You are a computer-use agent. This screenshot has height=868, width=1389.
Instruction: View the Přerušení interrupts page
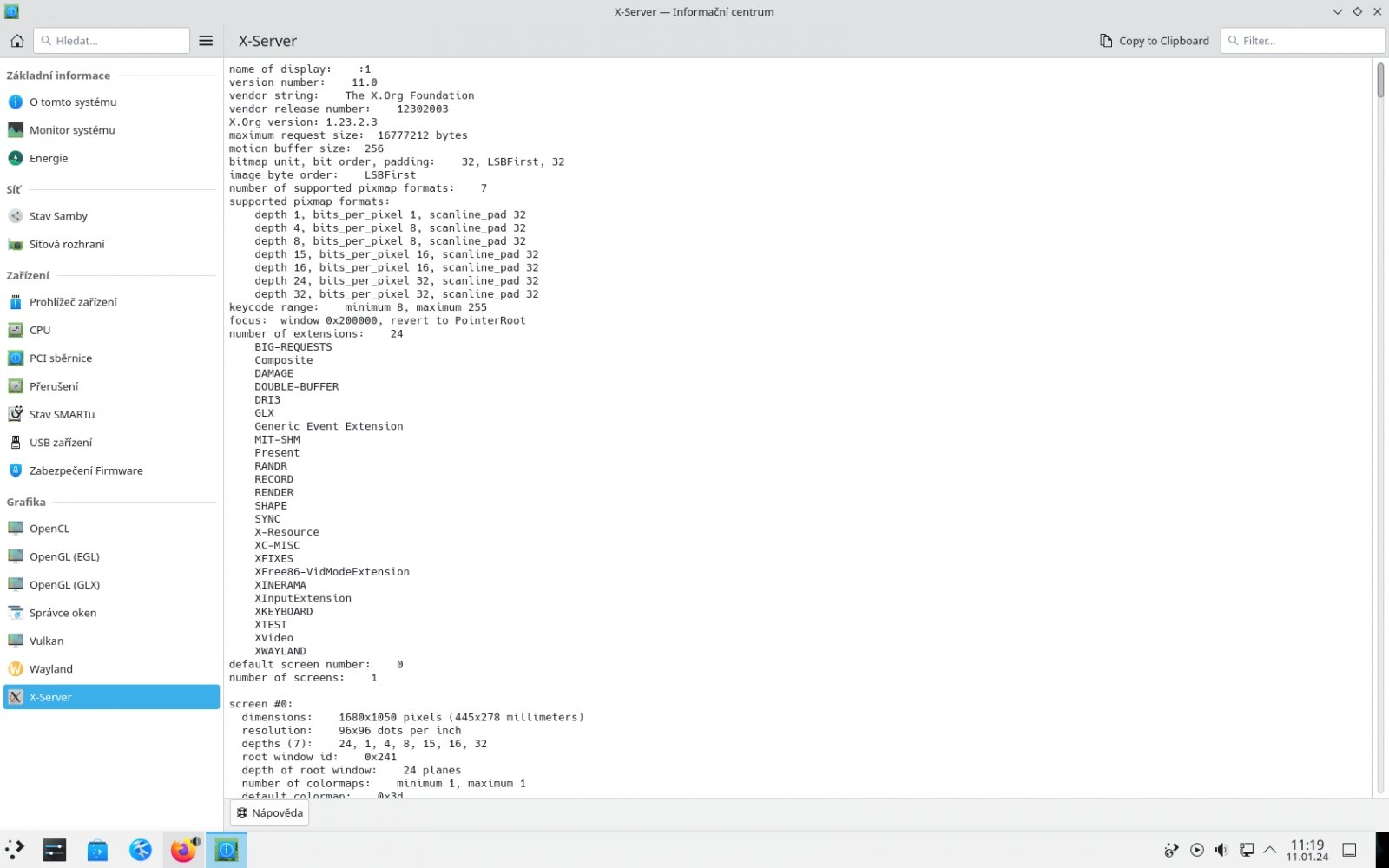tap(111, 386)
